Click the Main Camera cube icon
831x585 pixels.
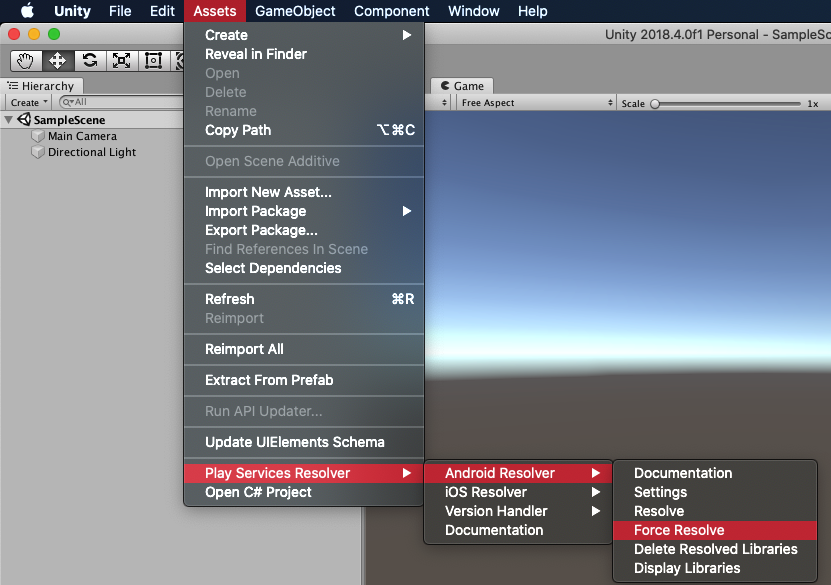point(38,136)
